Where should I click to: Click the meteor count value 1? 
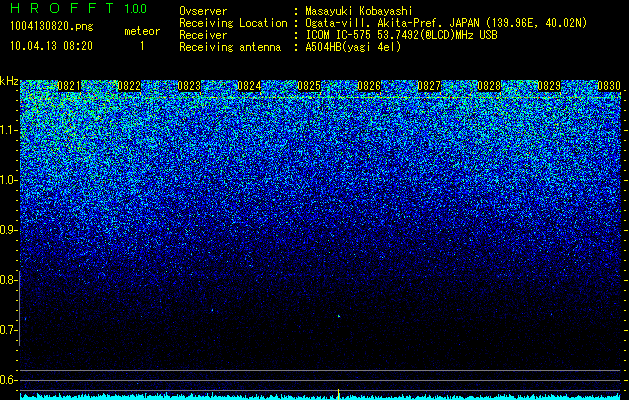coord(142,46)
